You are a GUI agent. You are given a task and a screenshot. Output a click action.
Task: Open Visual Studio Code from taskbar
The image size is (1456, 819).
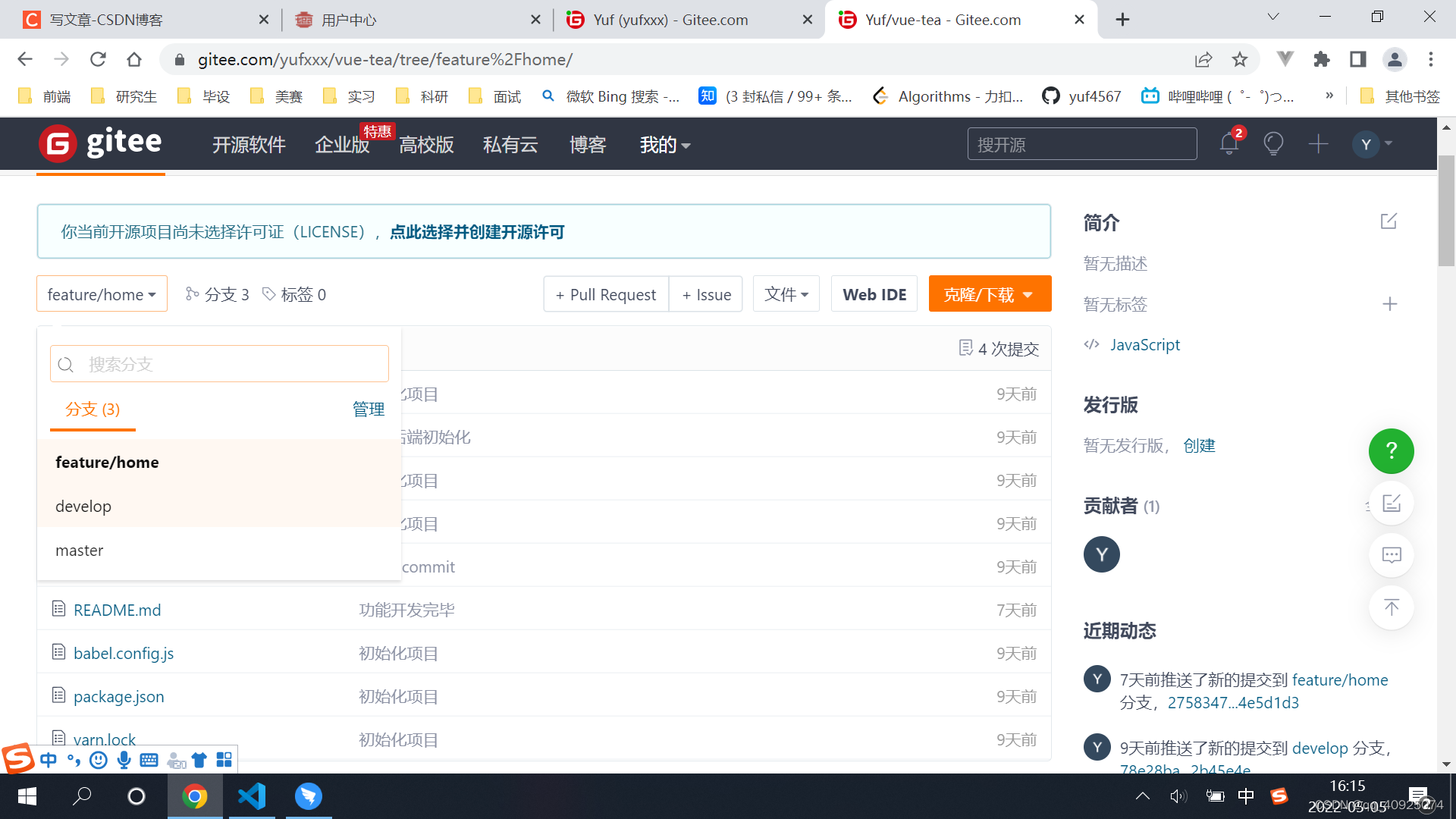pos(252,796)
